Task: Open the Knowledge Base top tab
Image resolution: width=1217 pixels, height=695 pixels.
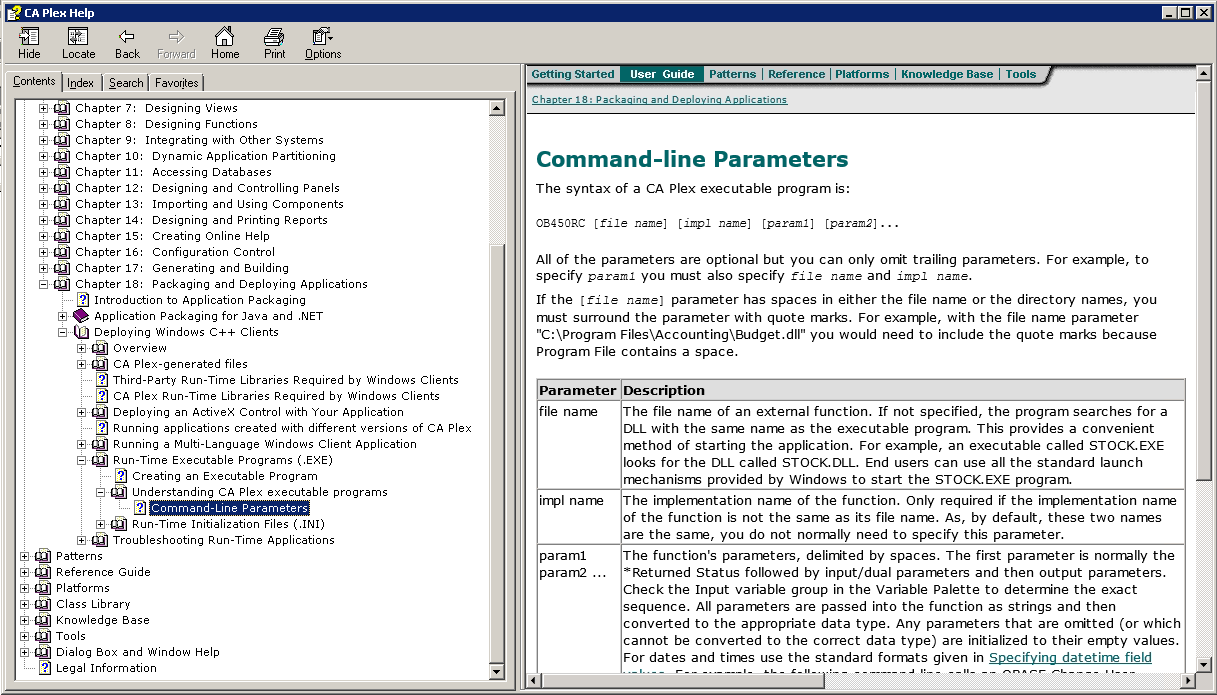Action: pos(947,74)
